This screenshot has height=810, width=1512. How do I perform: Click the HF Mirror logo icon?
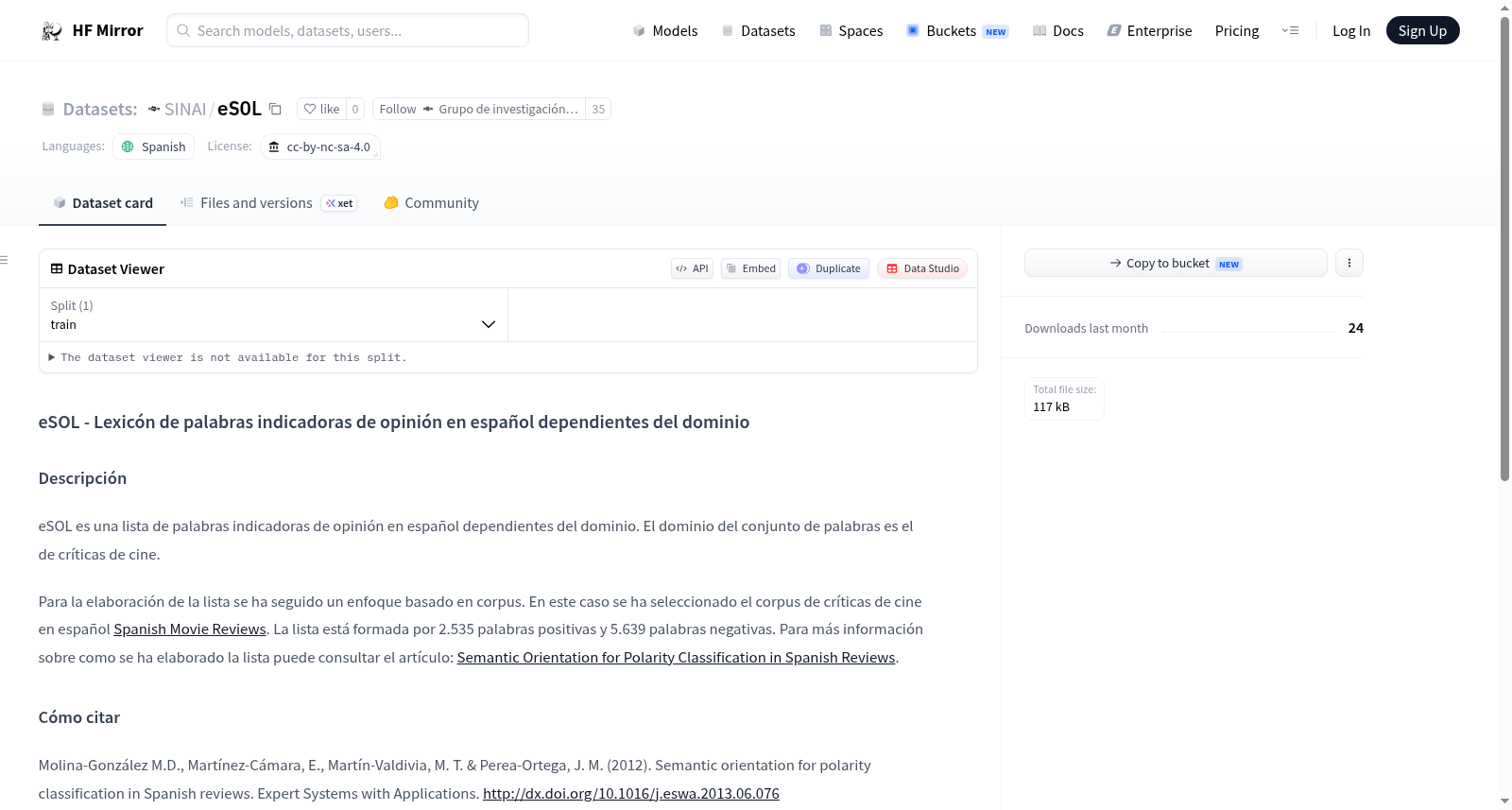tap(52, 31)
